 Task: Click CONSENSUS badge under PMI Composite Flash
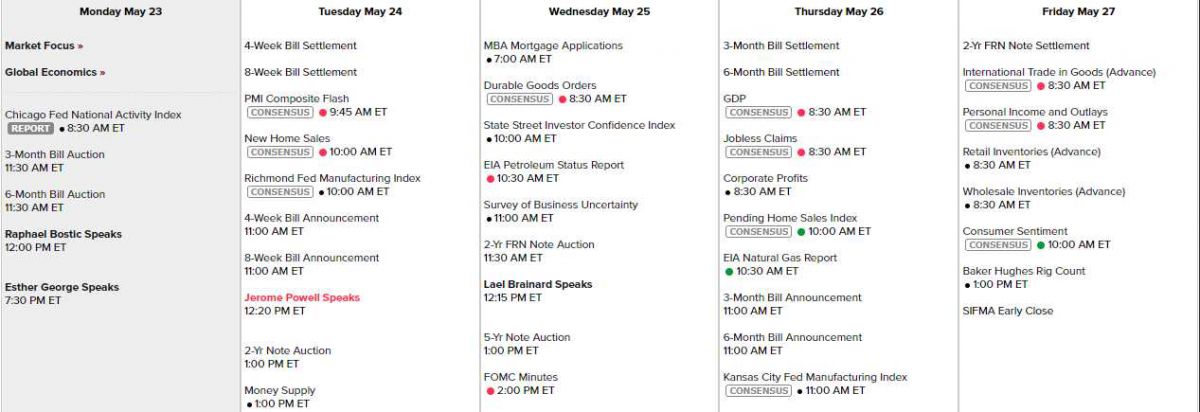tap(279, 112)
